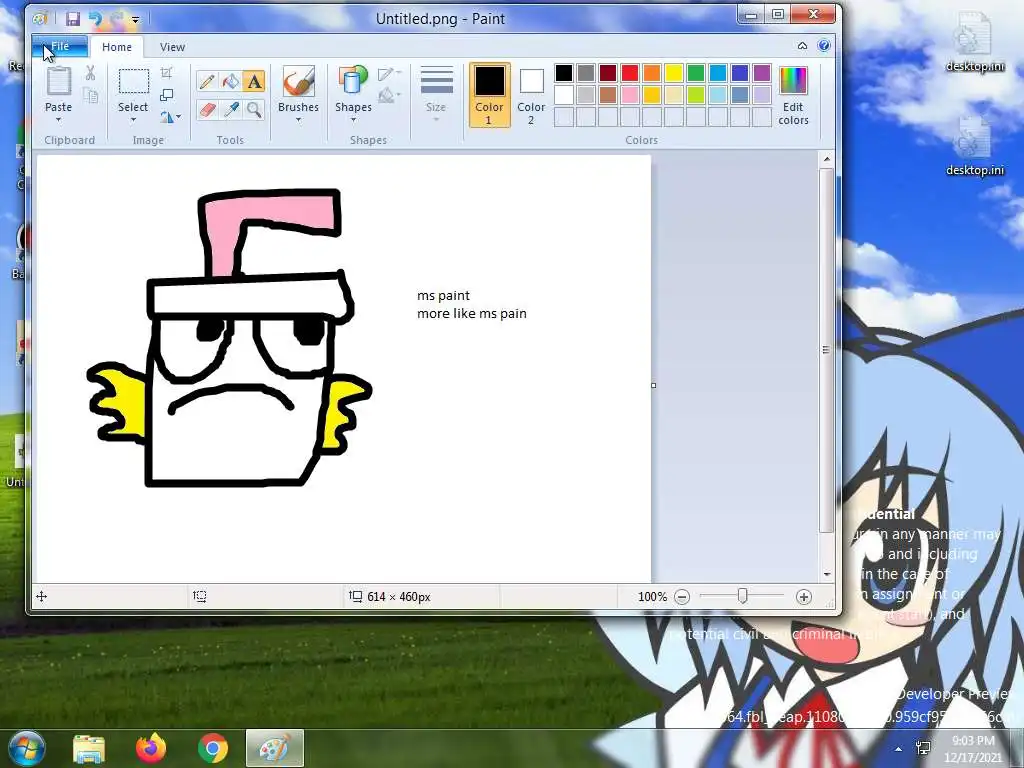This screenshot has width=1024, height=768.
Task: Click the Redo arrow in quick access toolbar
Action: (116, 19)
